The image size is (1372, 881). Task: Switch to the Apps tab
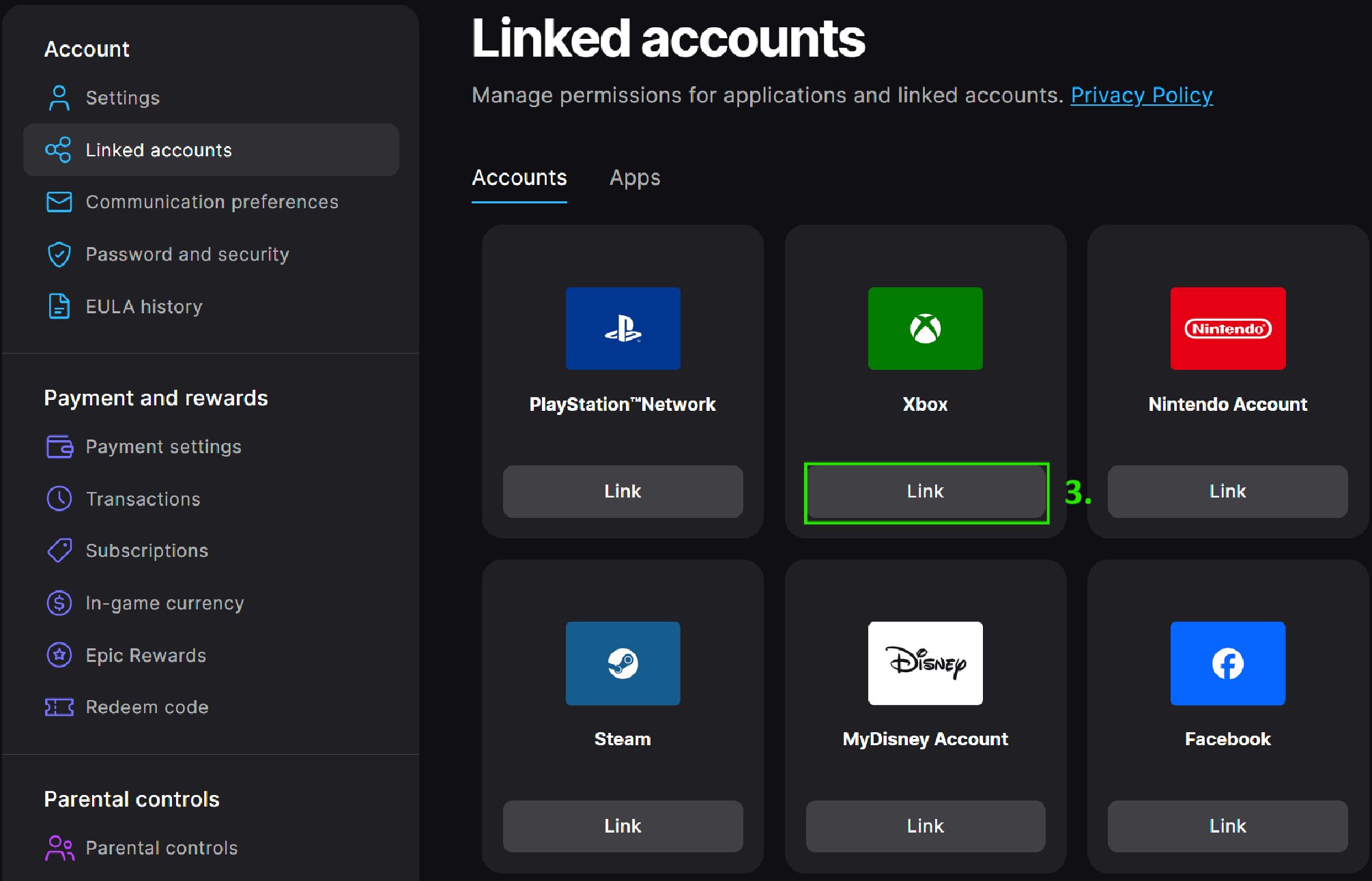634,177
